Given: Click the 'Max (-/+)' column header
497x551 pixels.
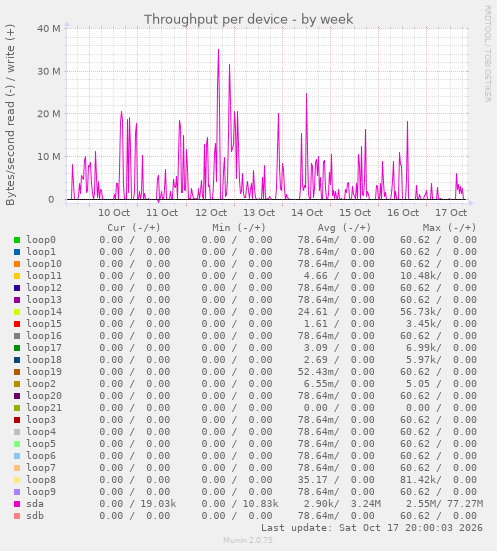Looking at the screenshot, I should pyautogui.click(x=449, y=228).
